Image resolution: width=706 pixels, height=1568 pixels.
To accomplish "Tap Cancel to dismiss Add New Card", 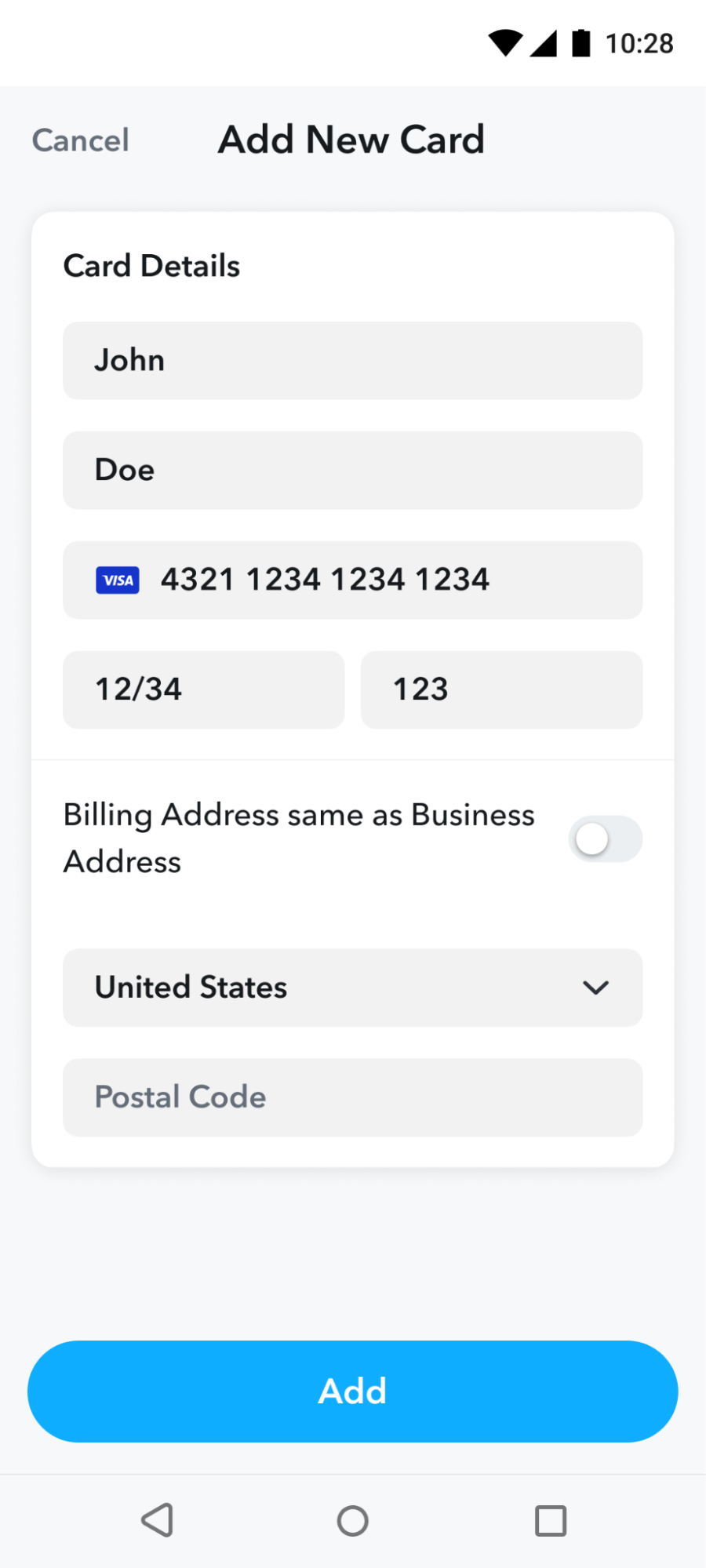I will tap(79, 140).
